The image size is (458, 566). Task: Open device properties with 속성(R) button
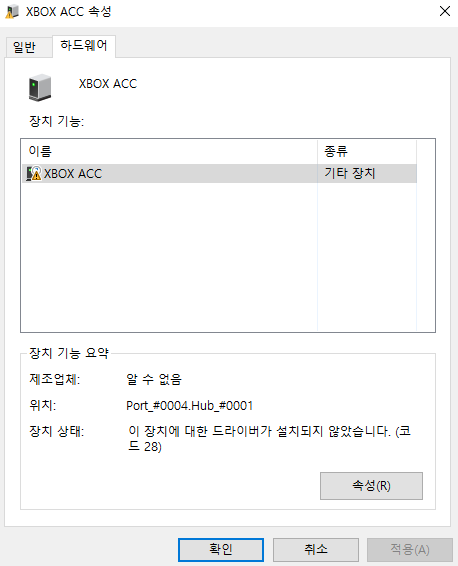point(371,486)
